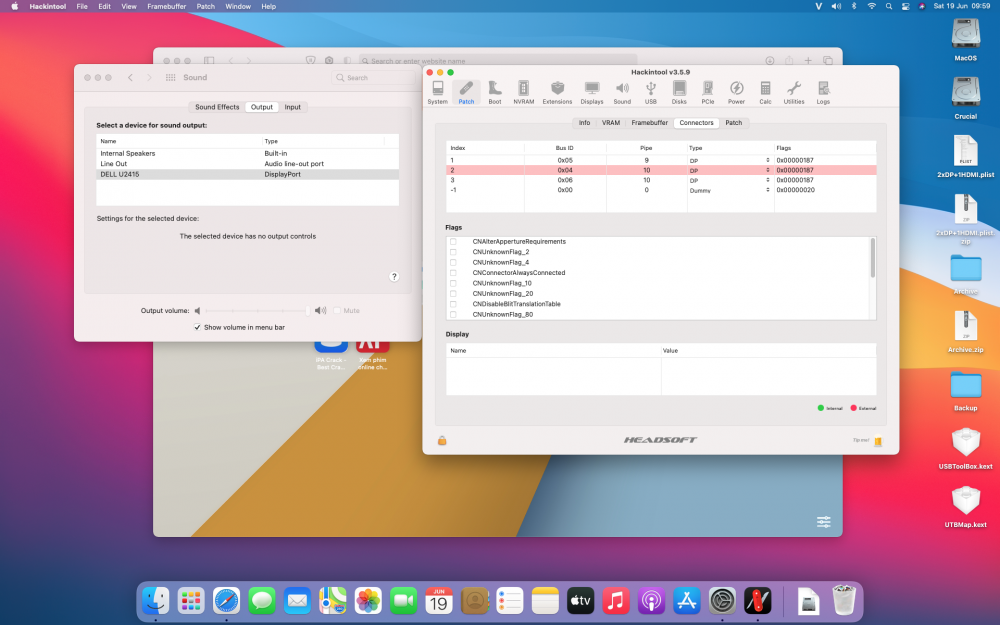Open the Sound section in Hackintool toolbar
Image resolution: width=1000 pixels, height=625 pixels.
pyautogui.click(x=622, y=92)
